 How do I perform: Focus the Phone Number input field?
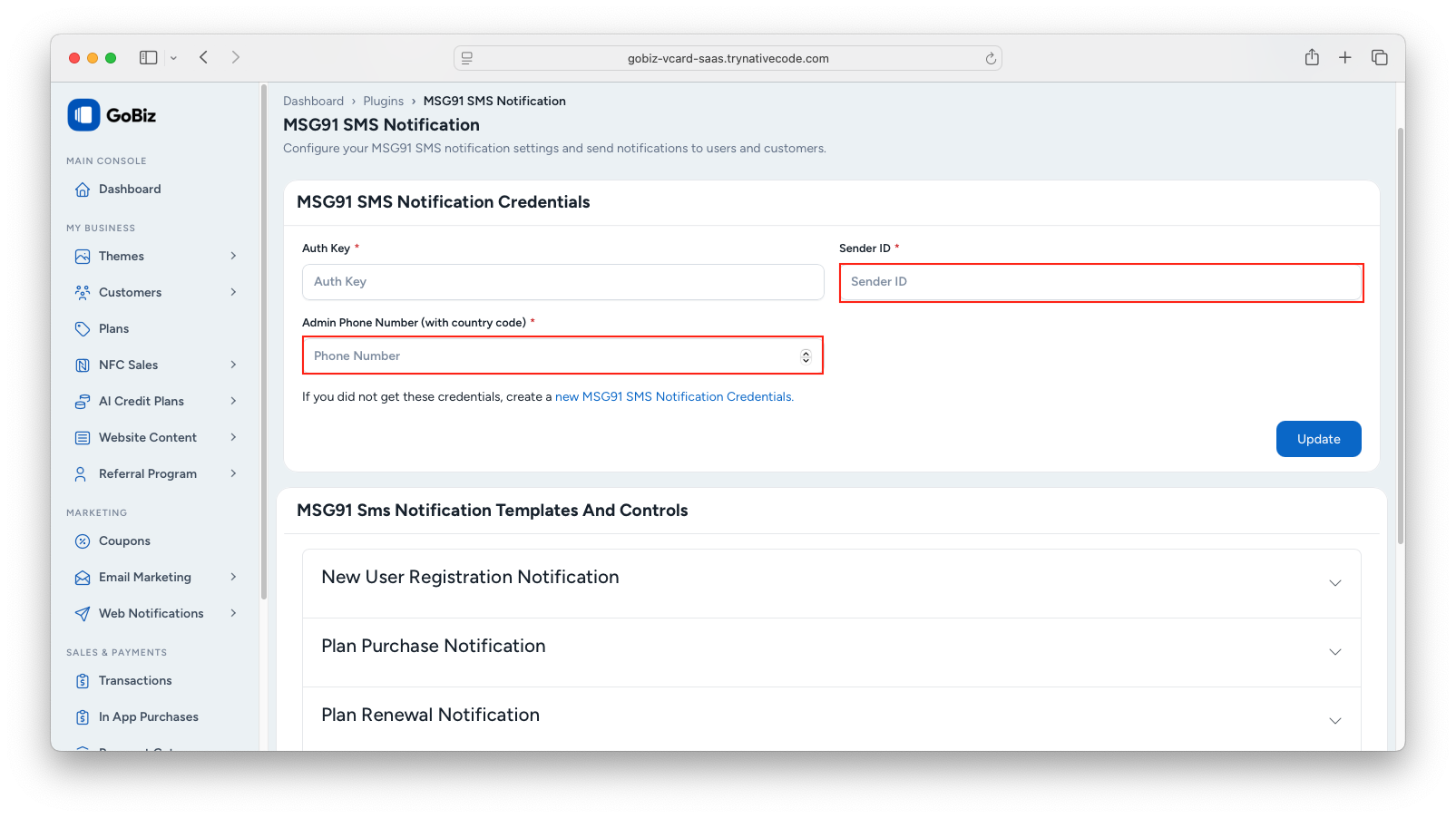coord(562,355)
